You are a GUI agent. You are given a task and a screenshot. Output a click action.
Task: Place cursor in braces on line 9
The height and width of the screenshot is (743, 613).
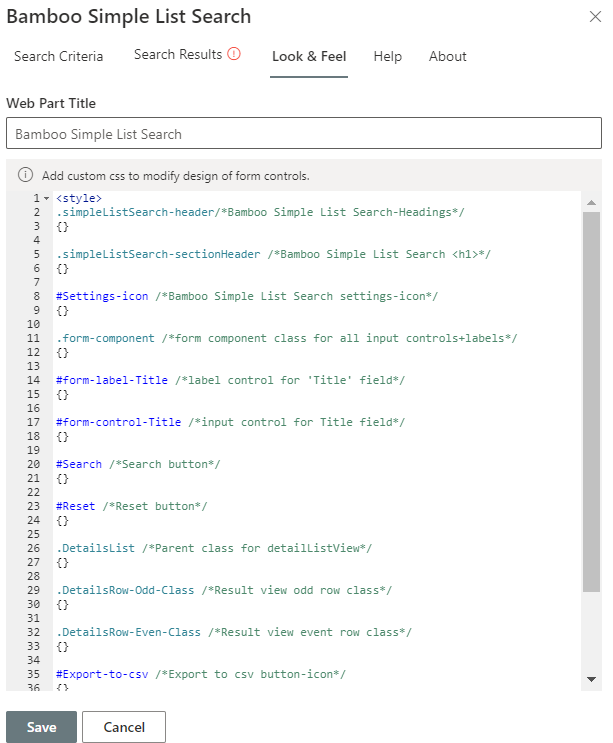click(63, 310)
